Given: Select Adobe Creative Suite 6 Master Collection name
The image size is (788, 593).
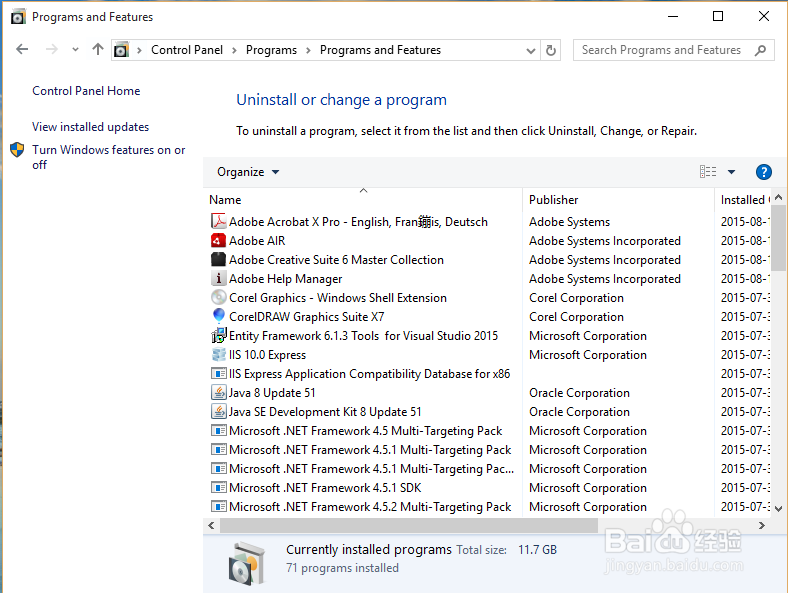Looking at the screenshot, I should [336, 260].
